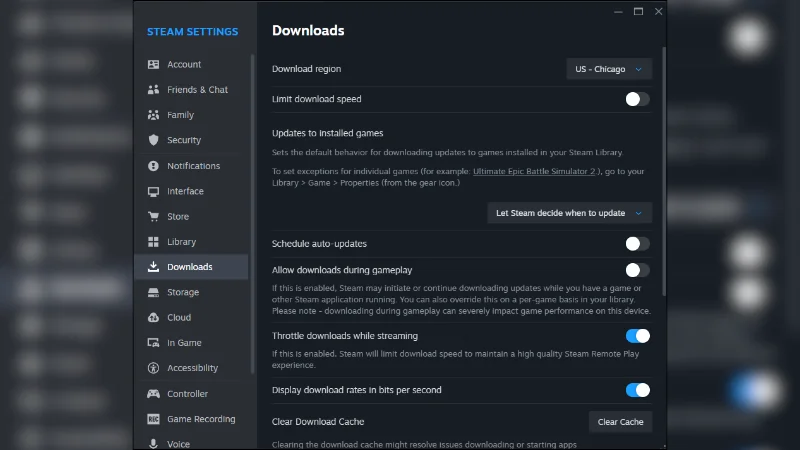Select the Voice settings label
The image size is (800, 450).
[x=179, y=444]
